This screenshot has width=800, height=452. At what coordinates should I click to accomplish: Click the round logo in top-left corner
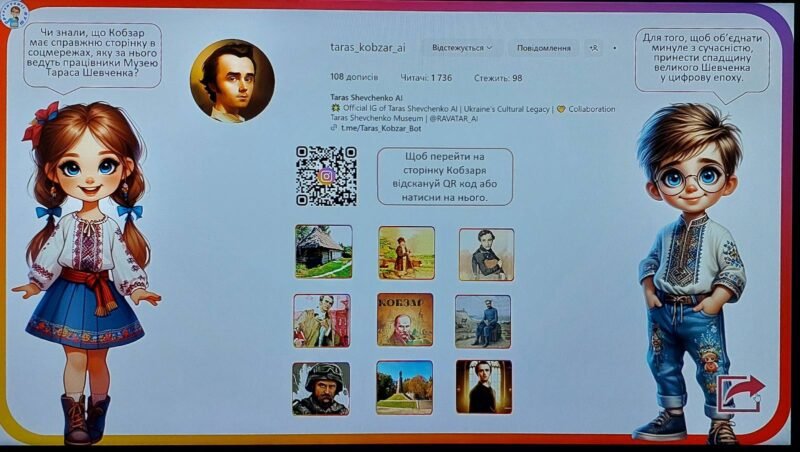coord(15,14)
